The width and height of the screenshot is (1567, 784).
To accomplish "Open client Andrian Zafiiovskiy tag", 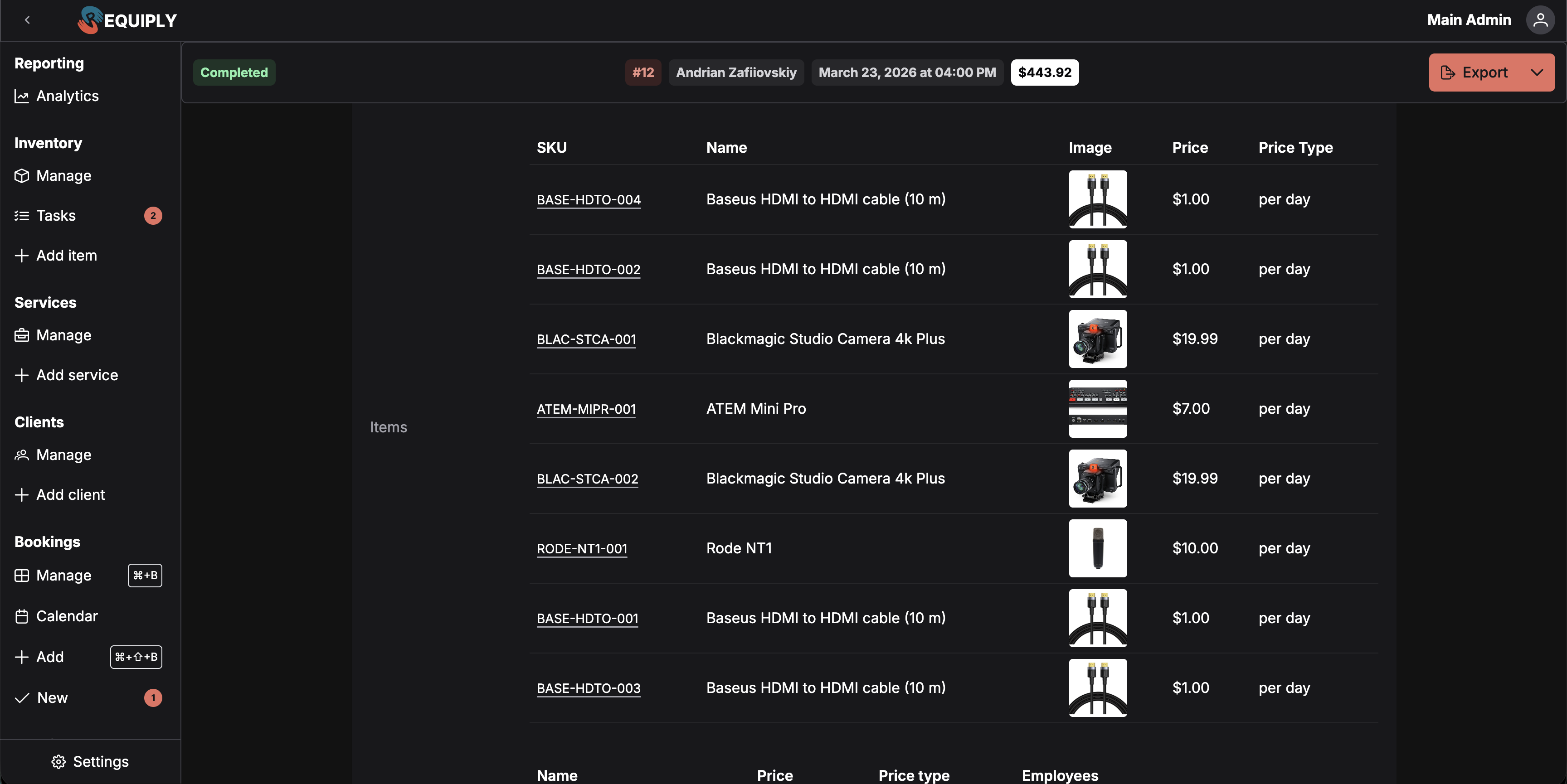I will click(736, 73).
